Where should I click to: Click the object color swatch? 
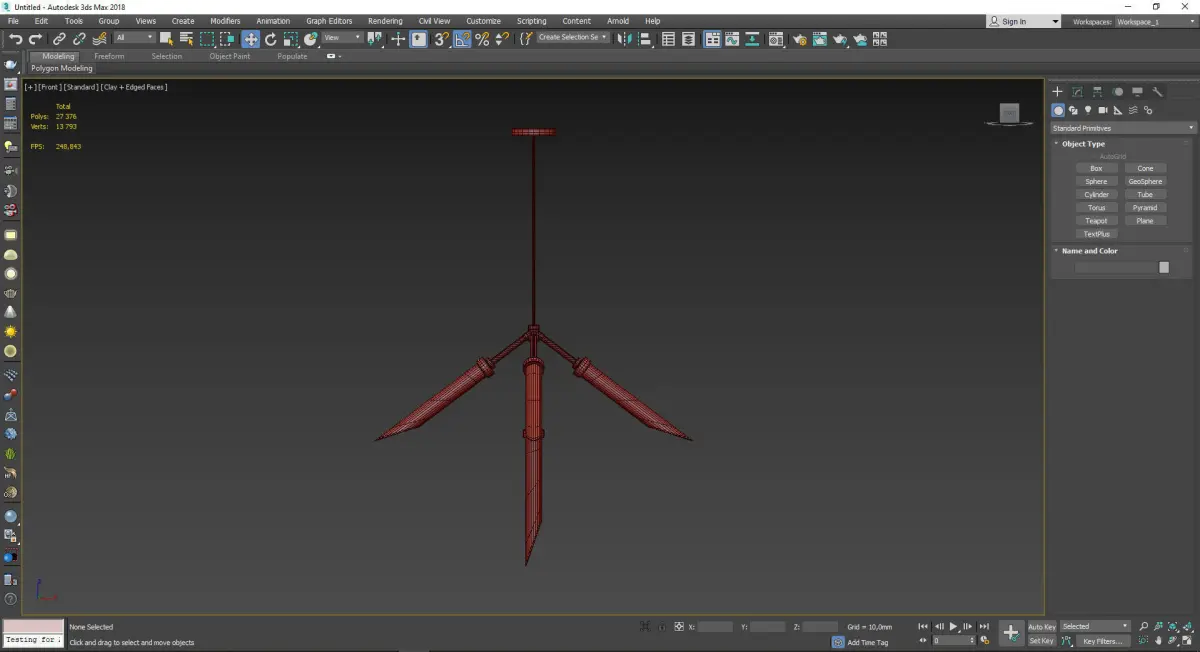pos(1164,267)
